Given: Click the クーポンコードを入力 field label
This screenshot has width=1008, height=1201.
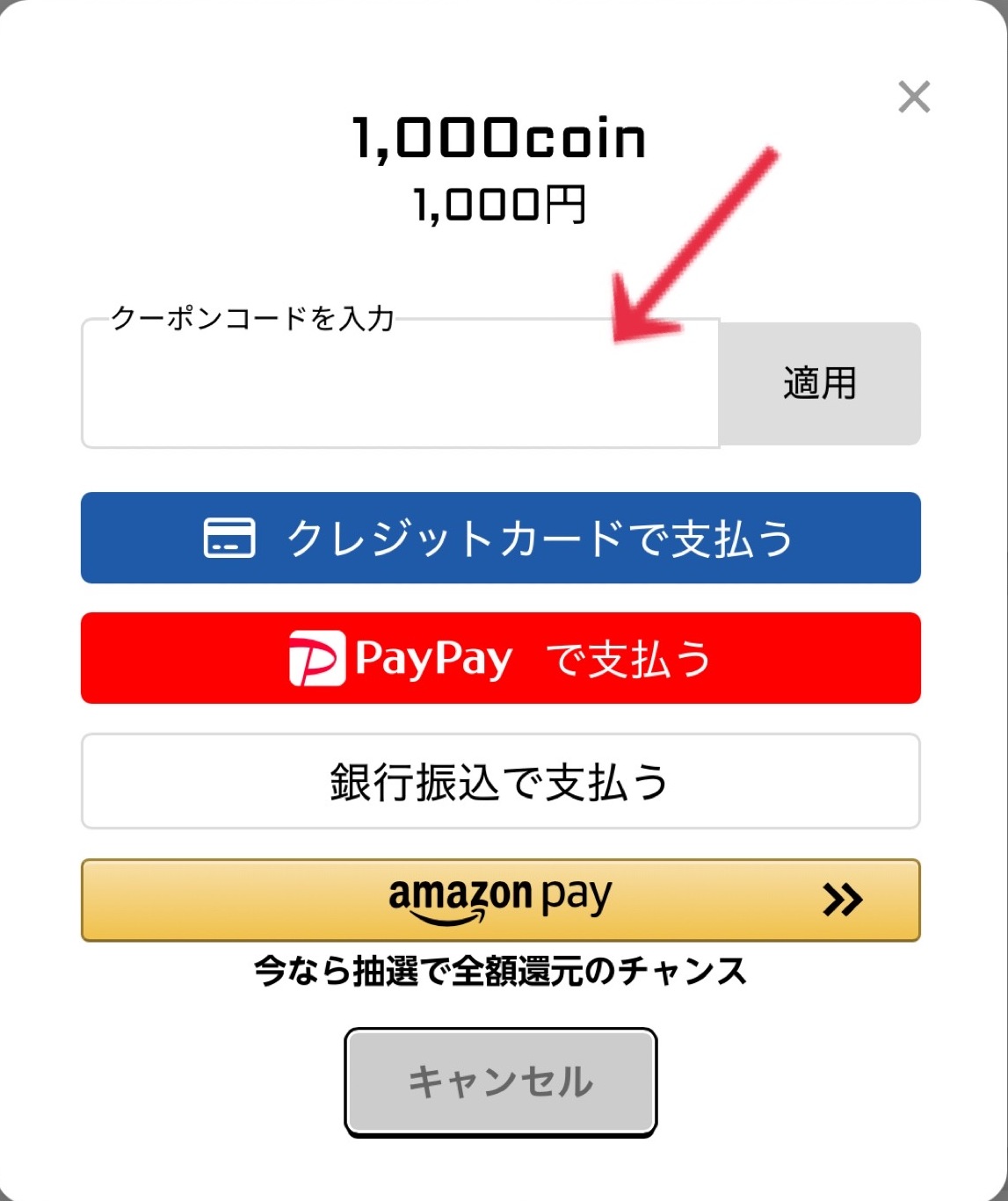Looking at the screenshot, I should [252, 318].
